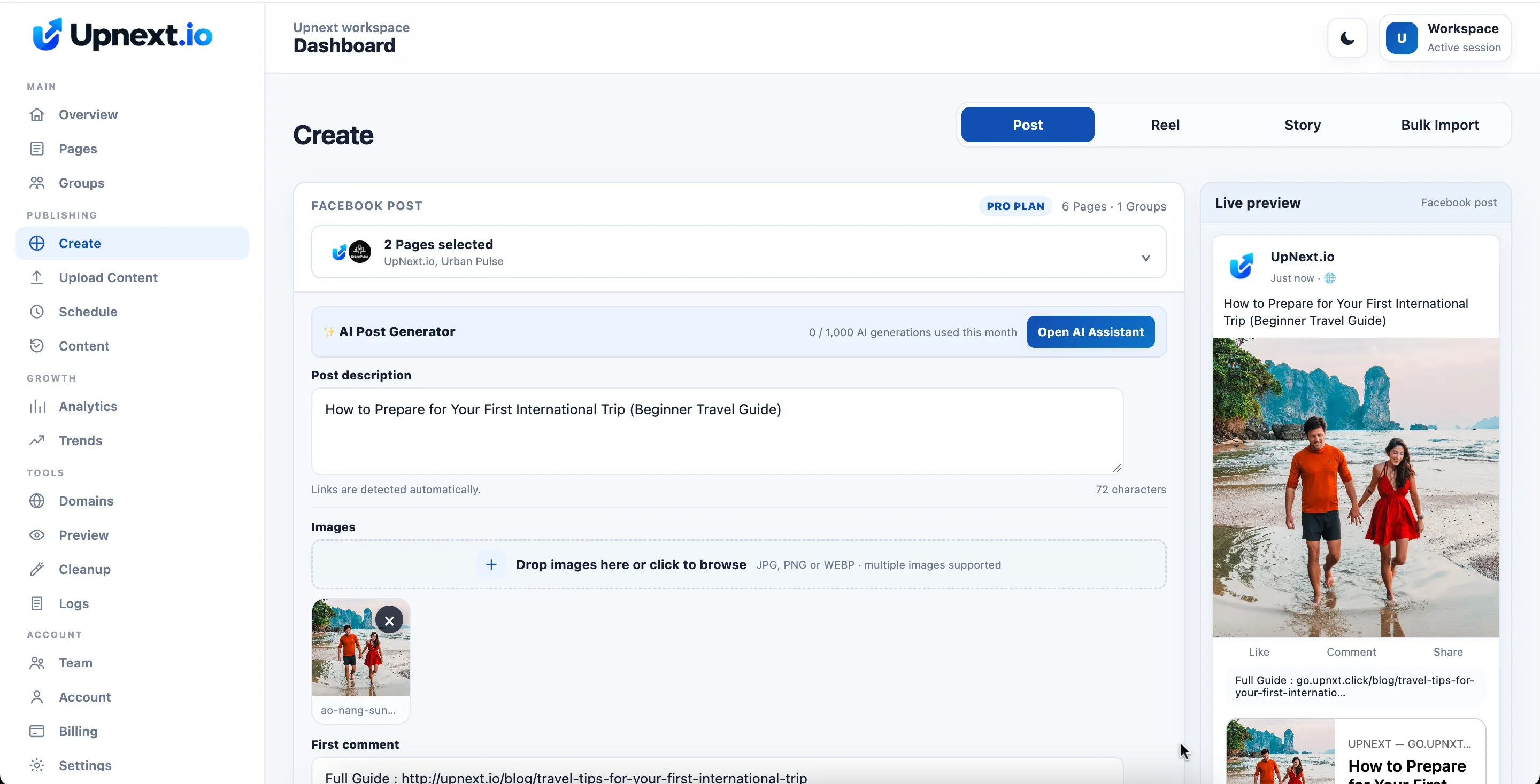The width and height of the screenshot is (1540, 784).
Task: Open Overview in the sidebar
Action: click(x=132, y=114)
